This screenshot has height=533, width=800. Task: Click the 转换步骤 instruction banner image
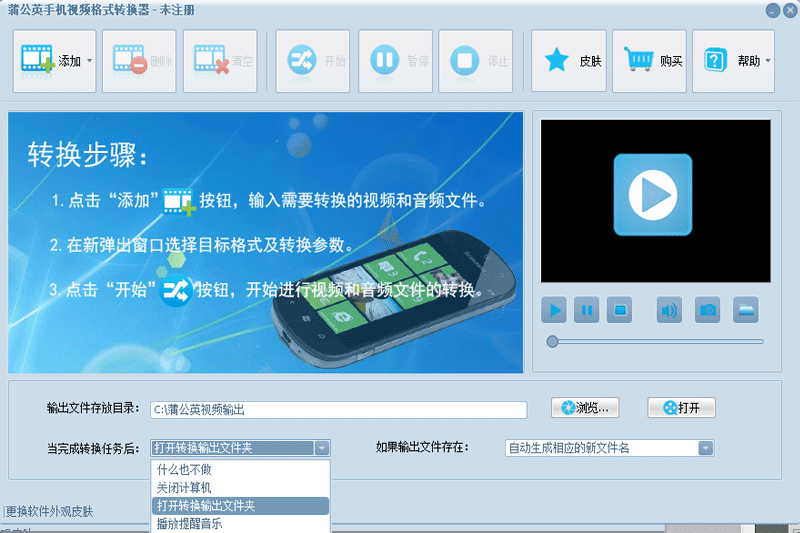pyautogui.click(x=266, y=242)
